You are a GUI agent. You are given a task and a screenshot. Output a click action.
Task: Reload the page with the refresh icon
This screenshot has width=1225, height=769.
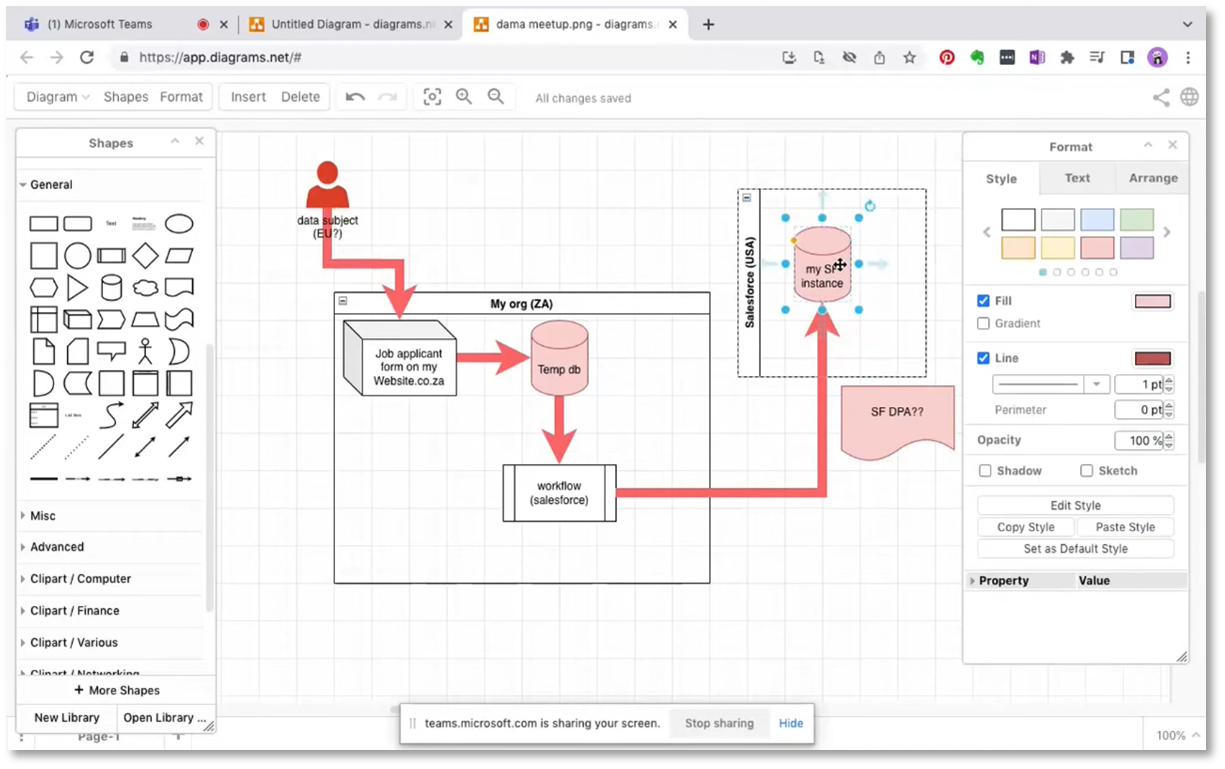(x=86, y=58)
